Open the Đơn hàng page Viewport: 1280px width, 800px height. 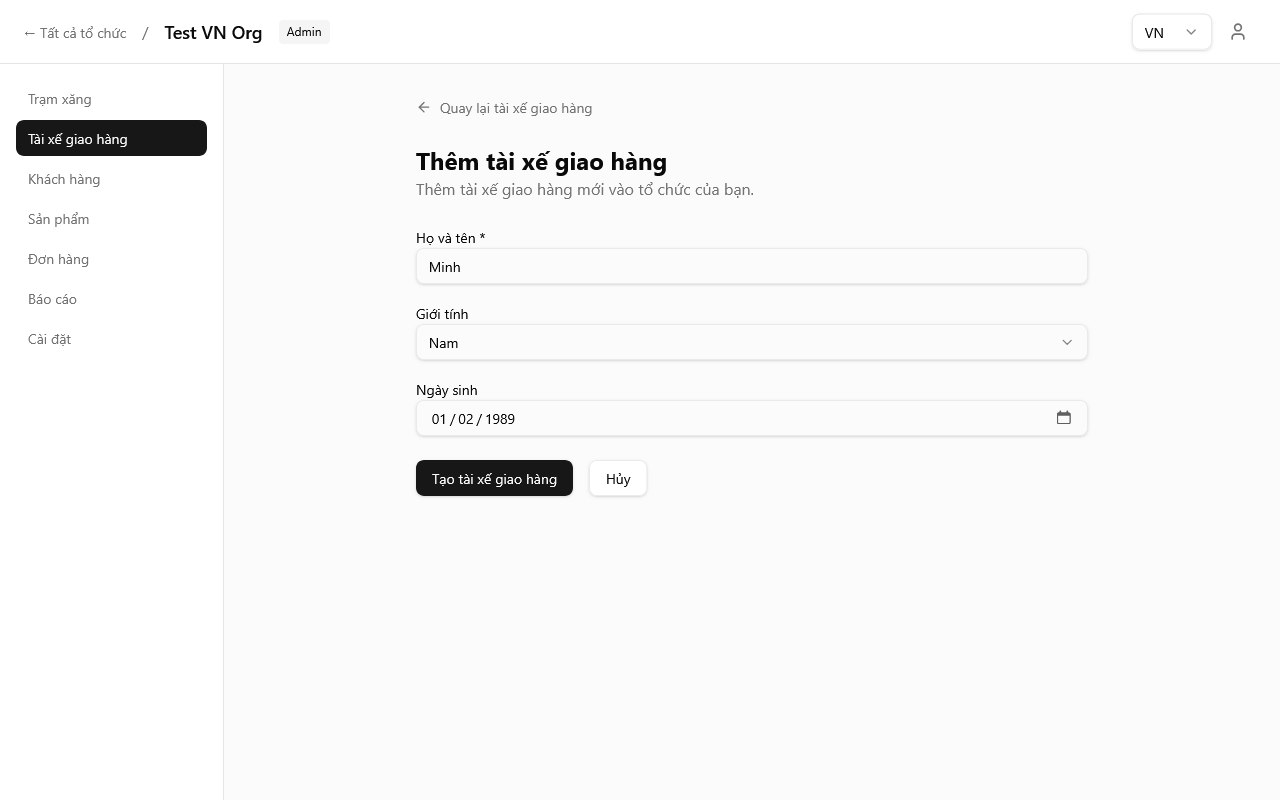(x=59, y=259)
